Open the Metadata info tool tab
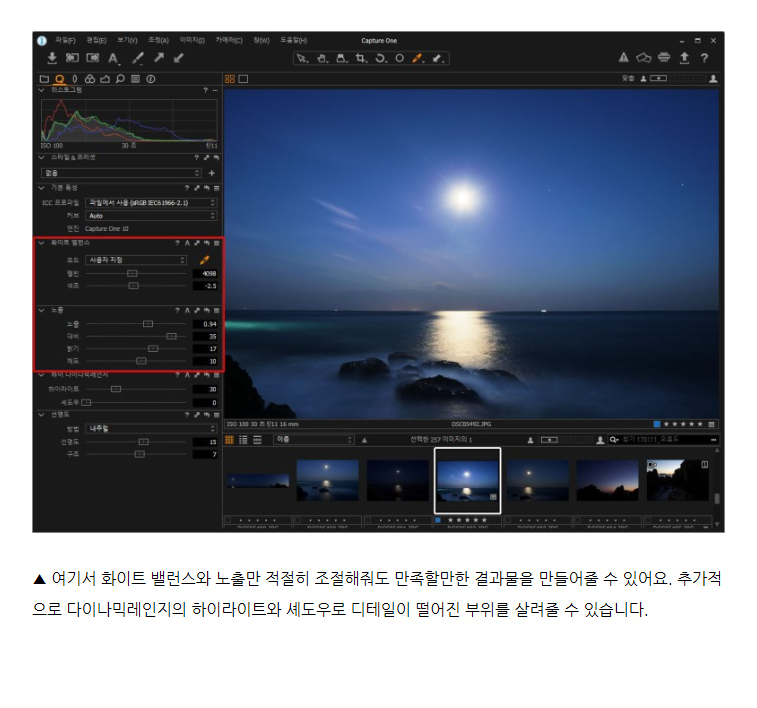The height and width of the screenshot is (708, 757). coord(151,79)
